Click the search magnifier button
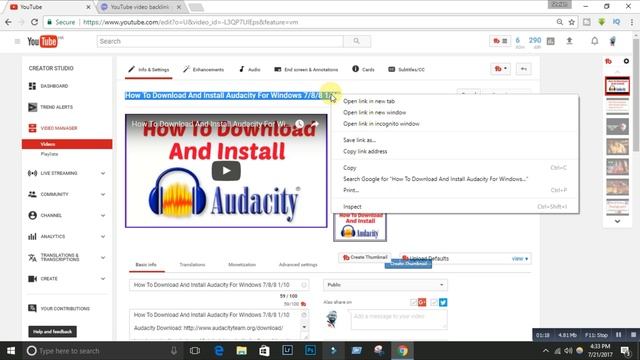The image size is (640, 360). point(357,41)
